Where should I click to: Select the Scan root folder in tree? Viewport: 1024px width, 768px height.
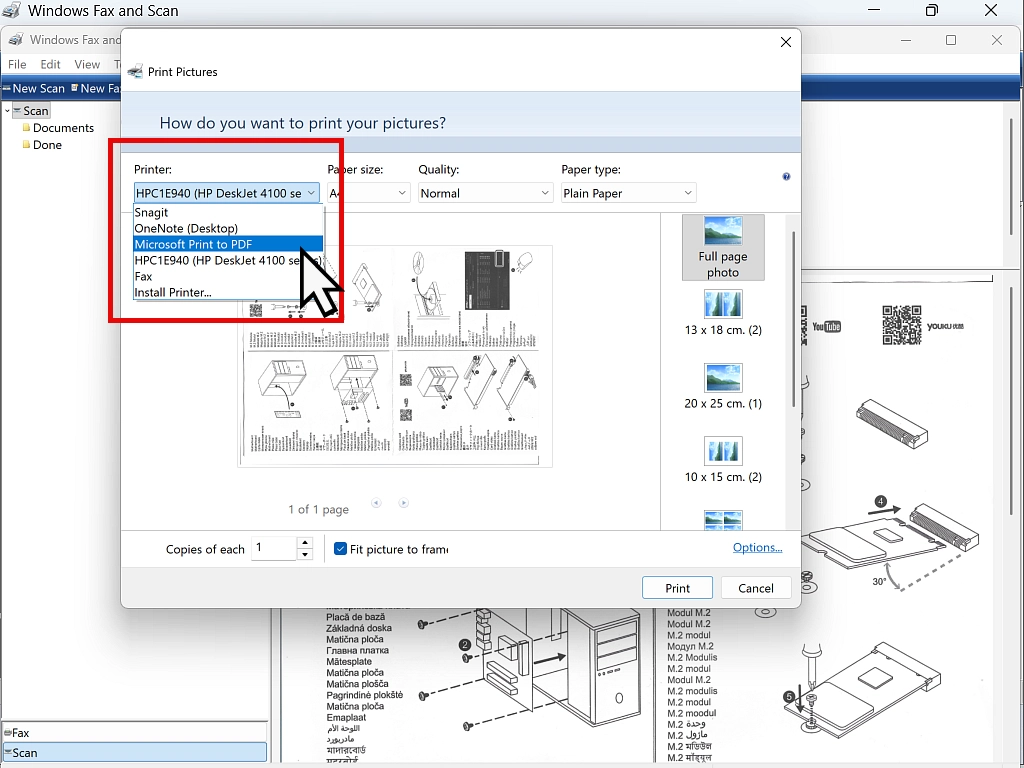30,111
